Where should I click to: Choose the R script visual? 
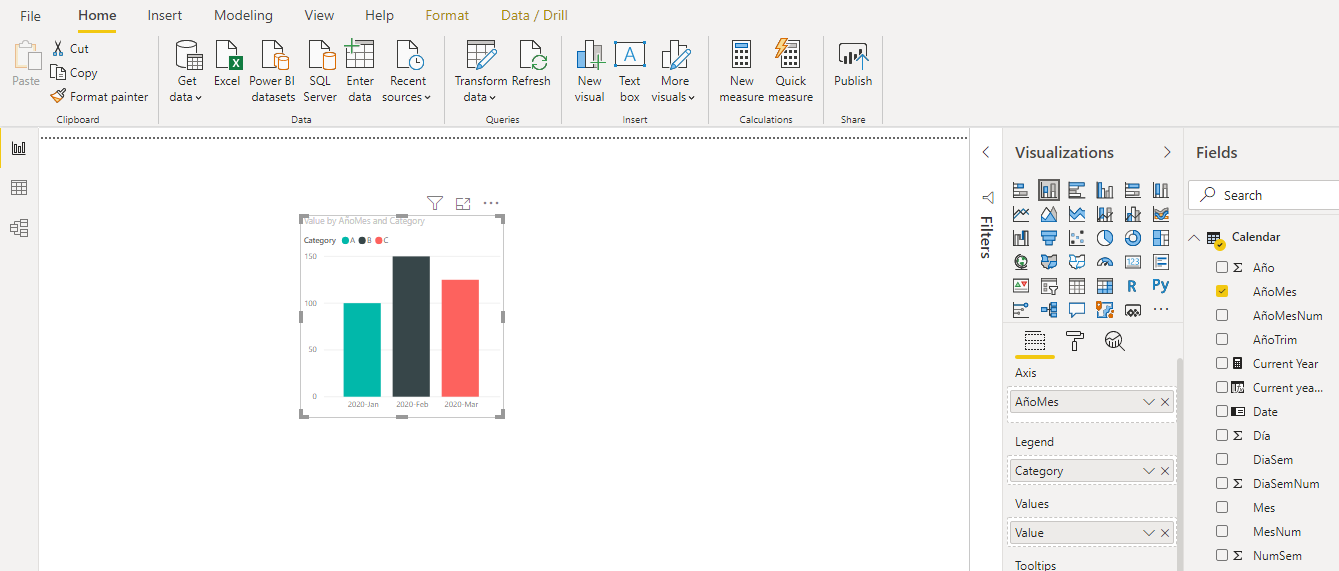(1133, 285)
